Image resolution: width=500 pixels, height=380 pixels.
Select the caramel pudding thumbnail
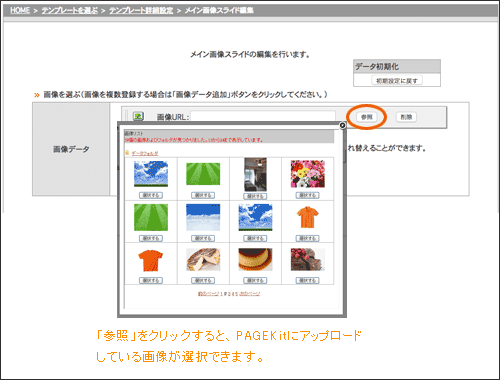[x=255, y=259]
